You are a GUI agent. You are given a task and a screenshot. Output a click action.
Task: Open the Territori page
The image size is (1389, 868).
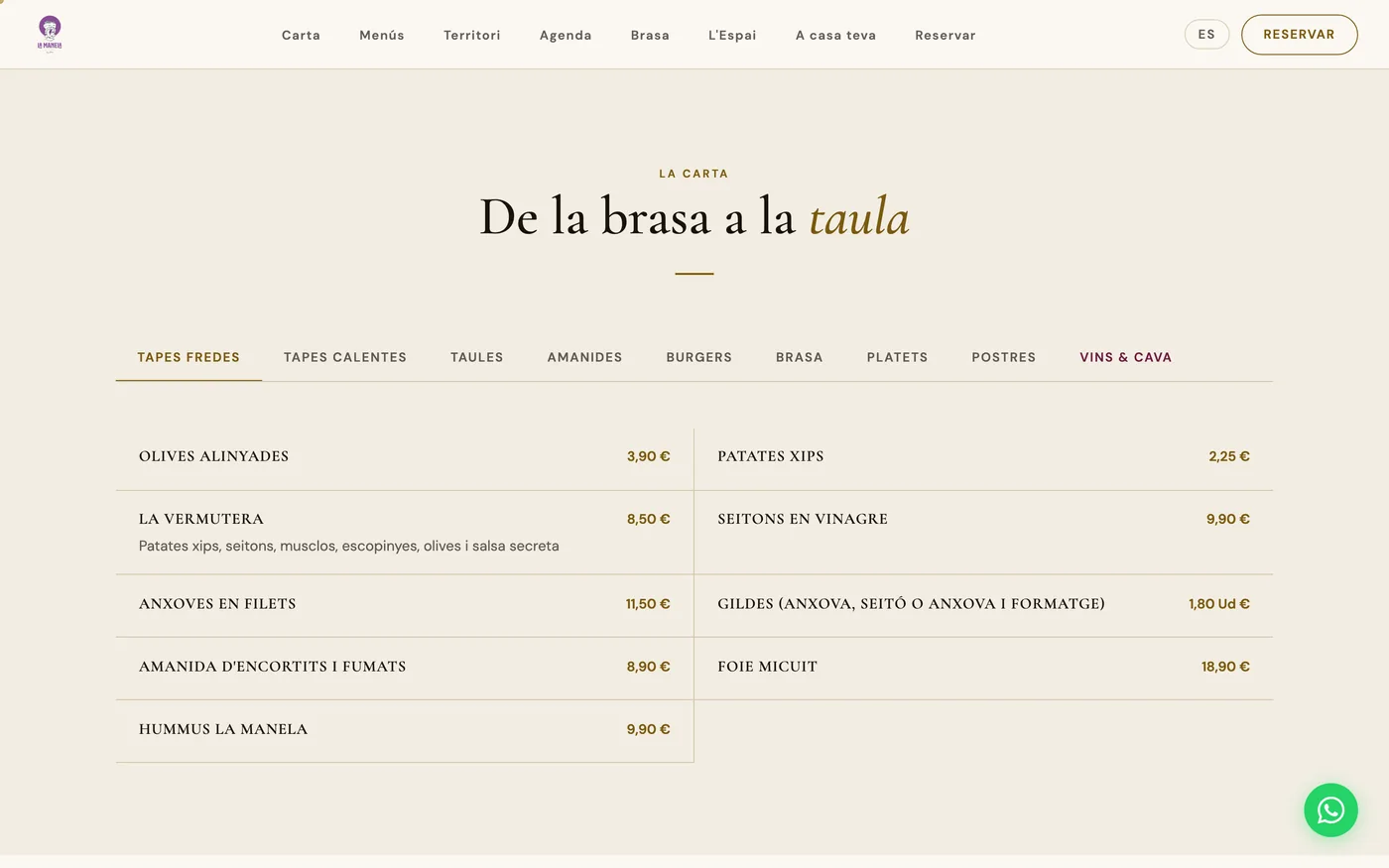tap(472, 35)
